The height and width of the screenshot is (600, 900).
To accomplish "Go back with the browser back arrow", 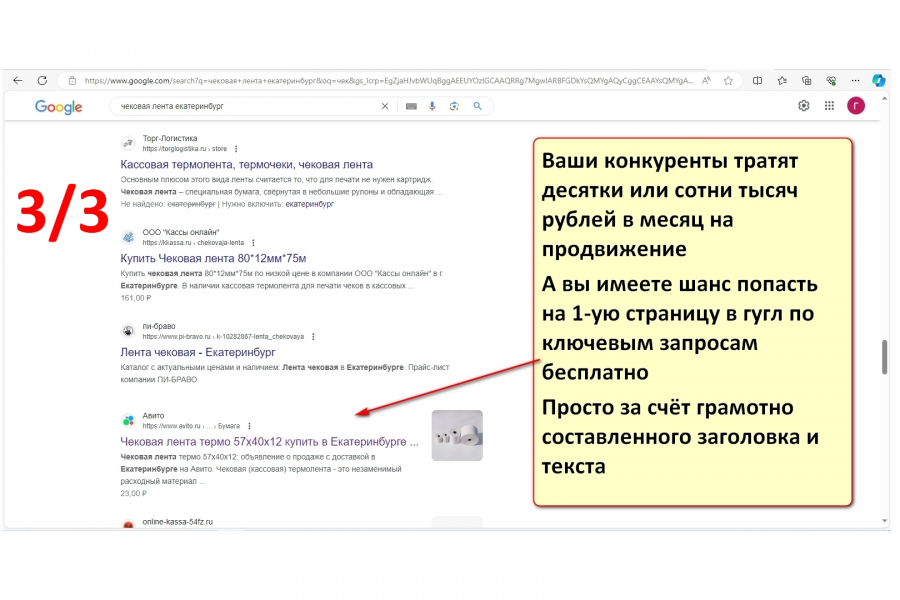I will [18, 80].
